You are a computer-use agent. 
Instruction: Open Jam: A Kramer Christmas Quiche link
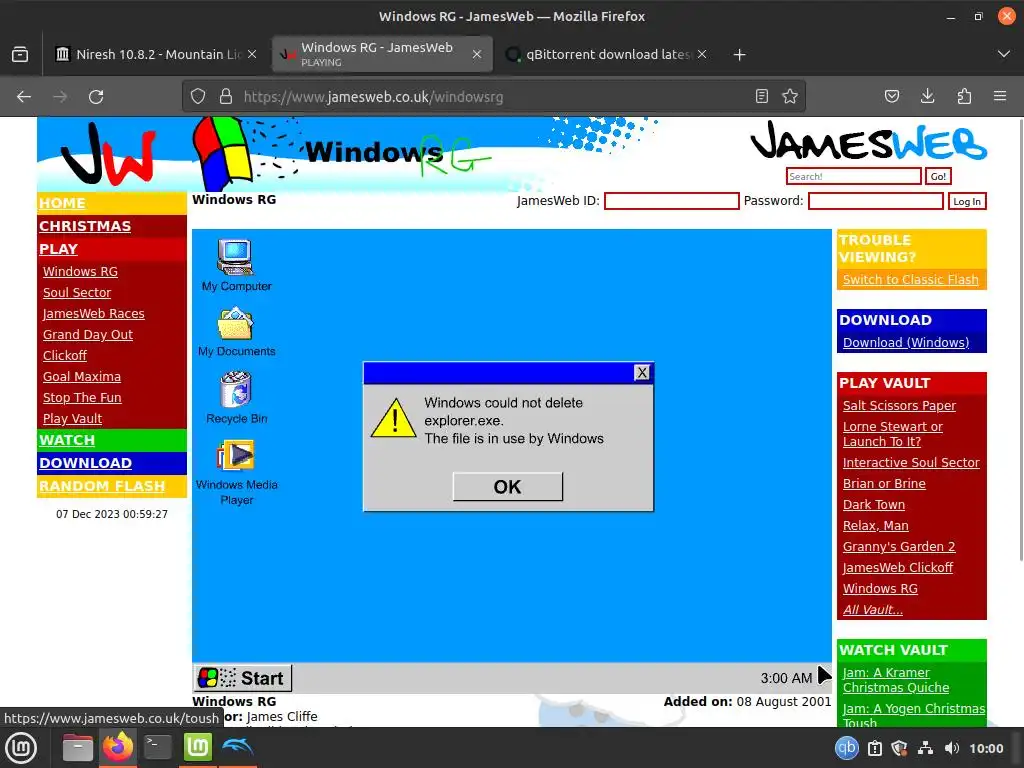pos(896,680)
